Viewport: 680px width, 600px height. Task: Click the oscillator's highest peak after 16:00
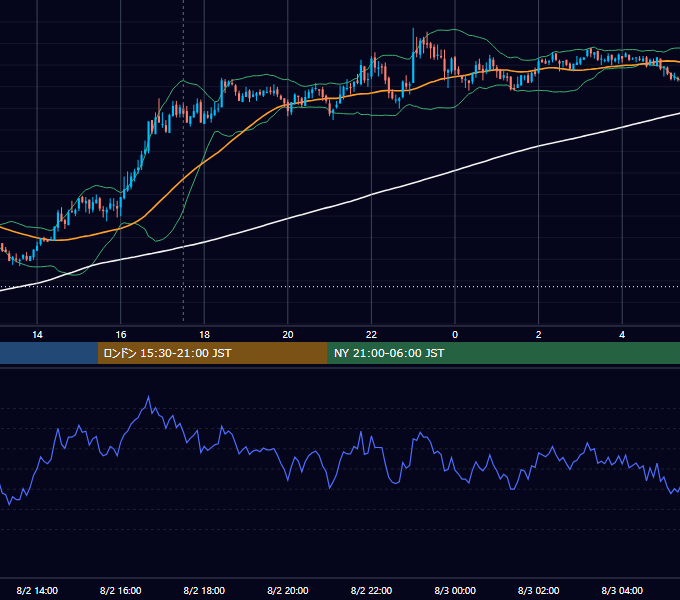(x=149, y=396)
